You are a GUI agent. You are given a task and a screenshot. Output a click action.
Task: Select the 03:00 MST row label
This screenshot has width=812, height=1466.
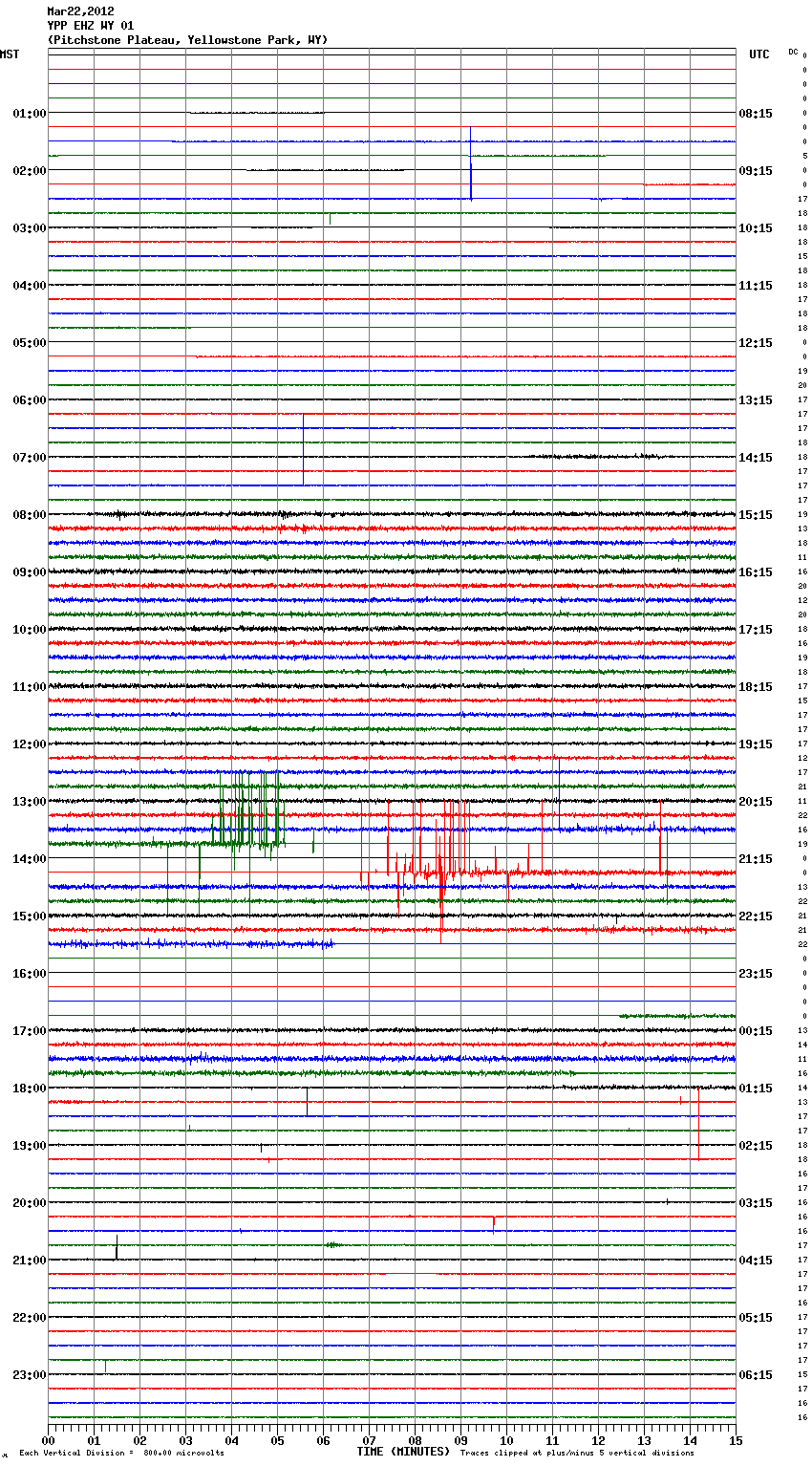(x=30, y=228)
